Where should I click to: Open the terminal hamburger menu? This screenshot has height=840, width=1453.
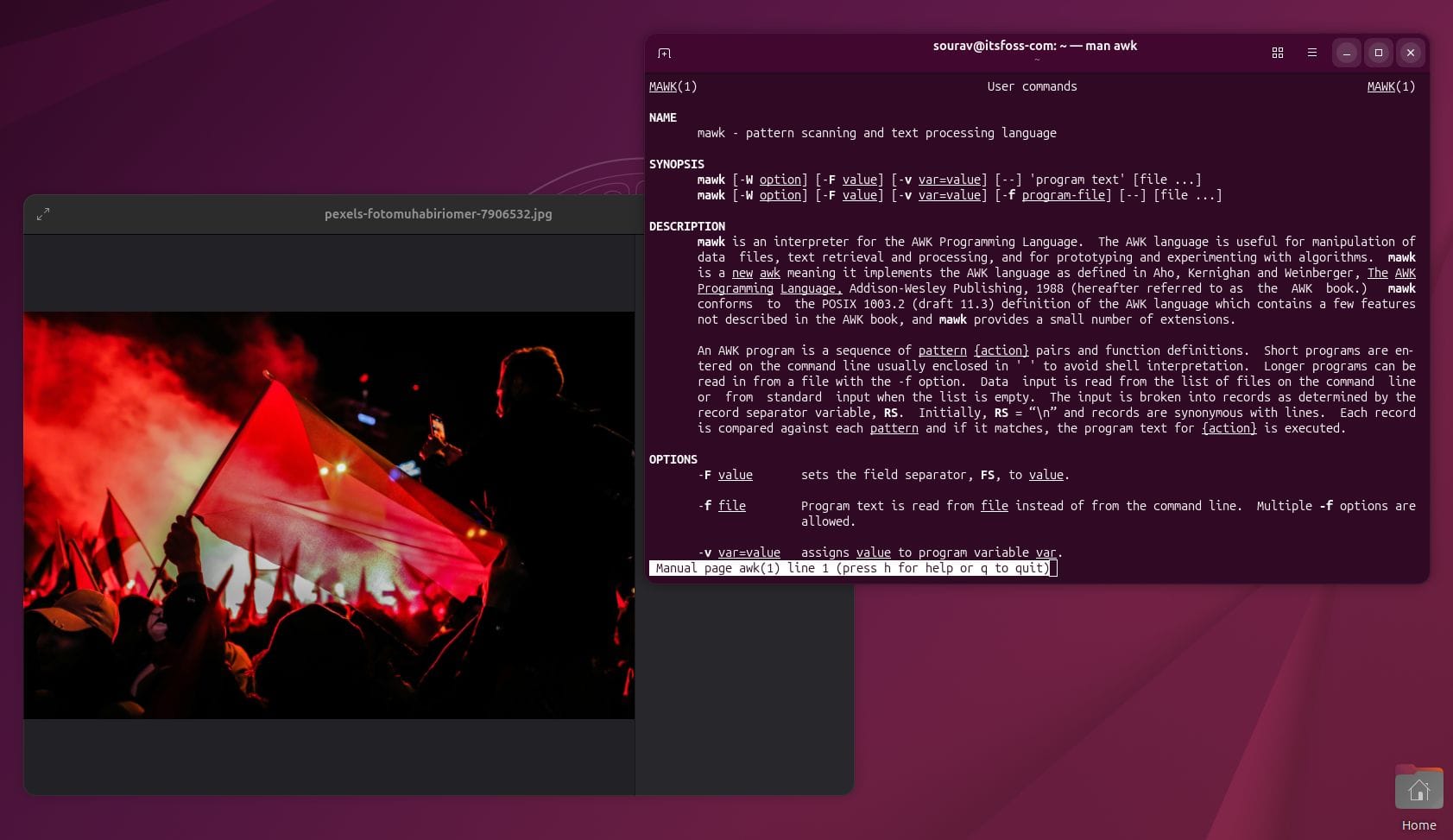pyautogui.click(x=1311, y=53)
